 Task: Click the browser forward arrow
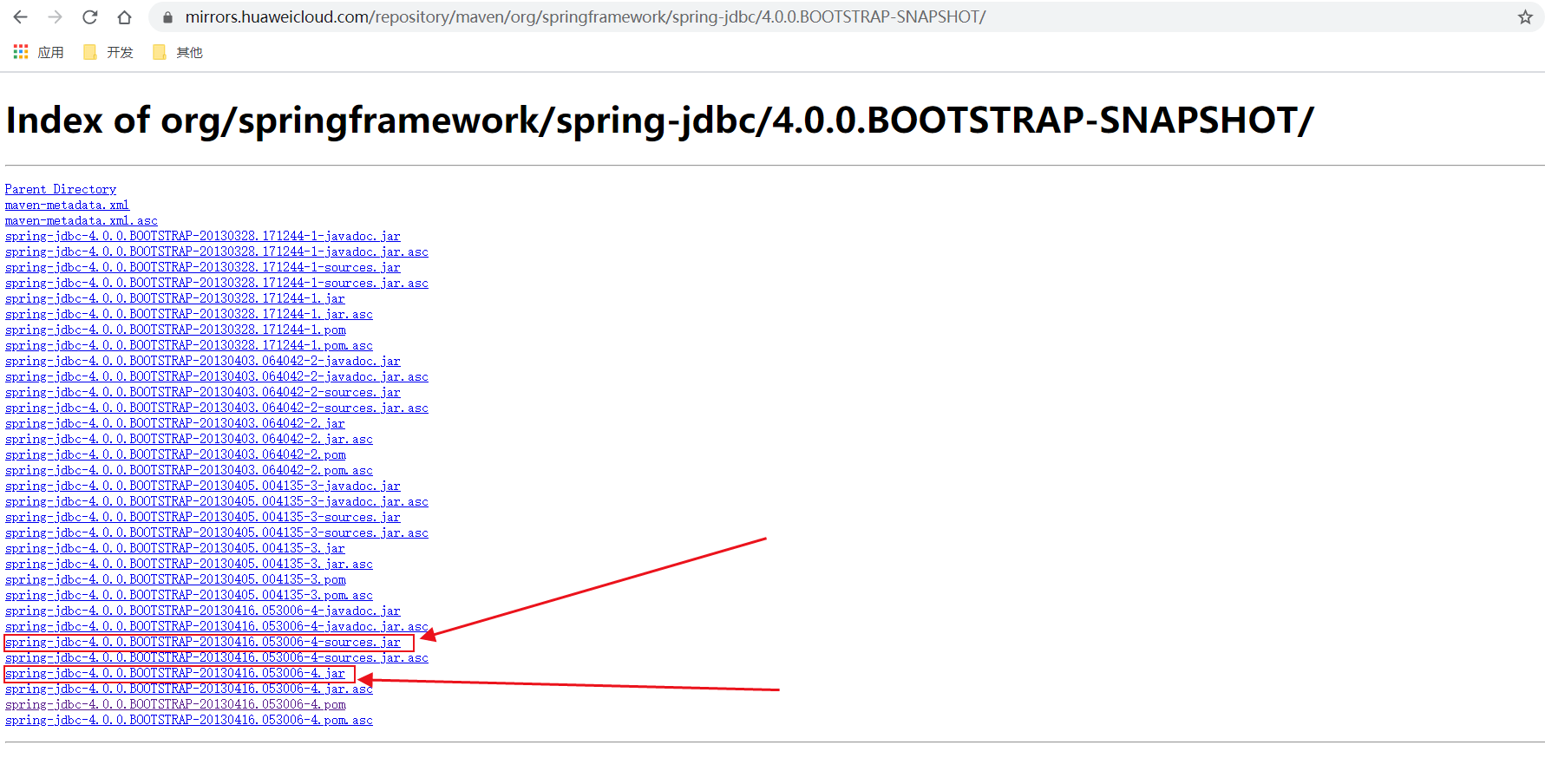coord(55,17)
